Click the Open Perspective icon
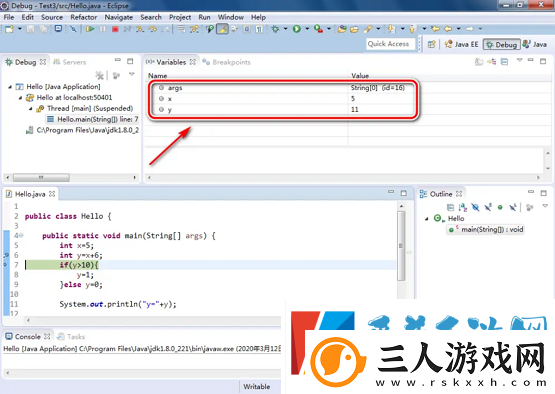This screenshot has width=555, height=394. (x=431, y=44)
